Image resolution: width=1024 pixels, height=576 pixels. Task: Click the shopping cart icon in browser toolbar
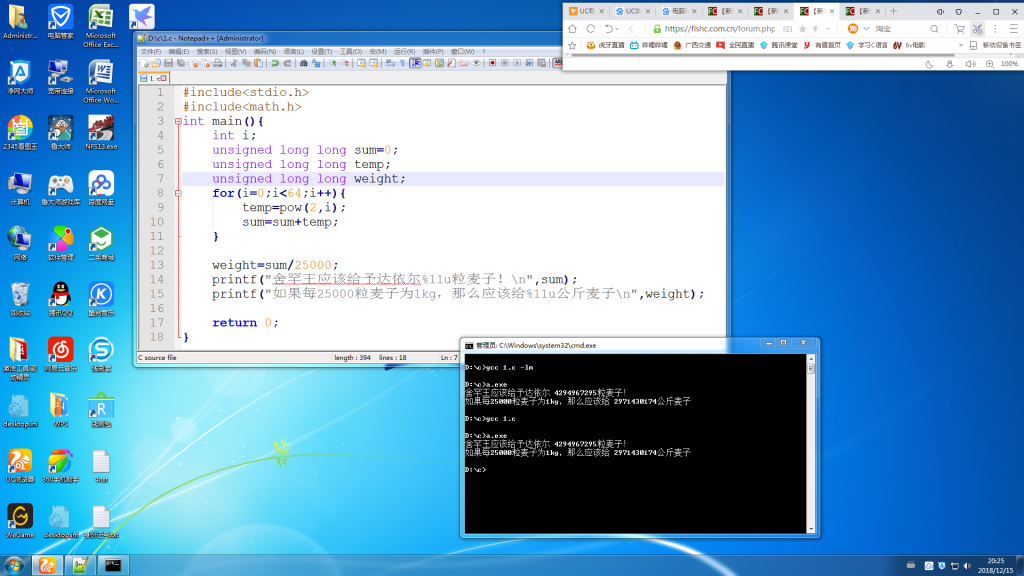(x=959, y=29)
